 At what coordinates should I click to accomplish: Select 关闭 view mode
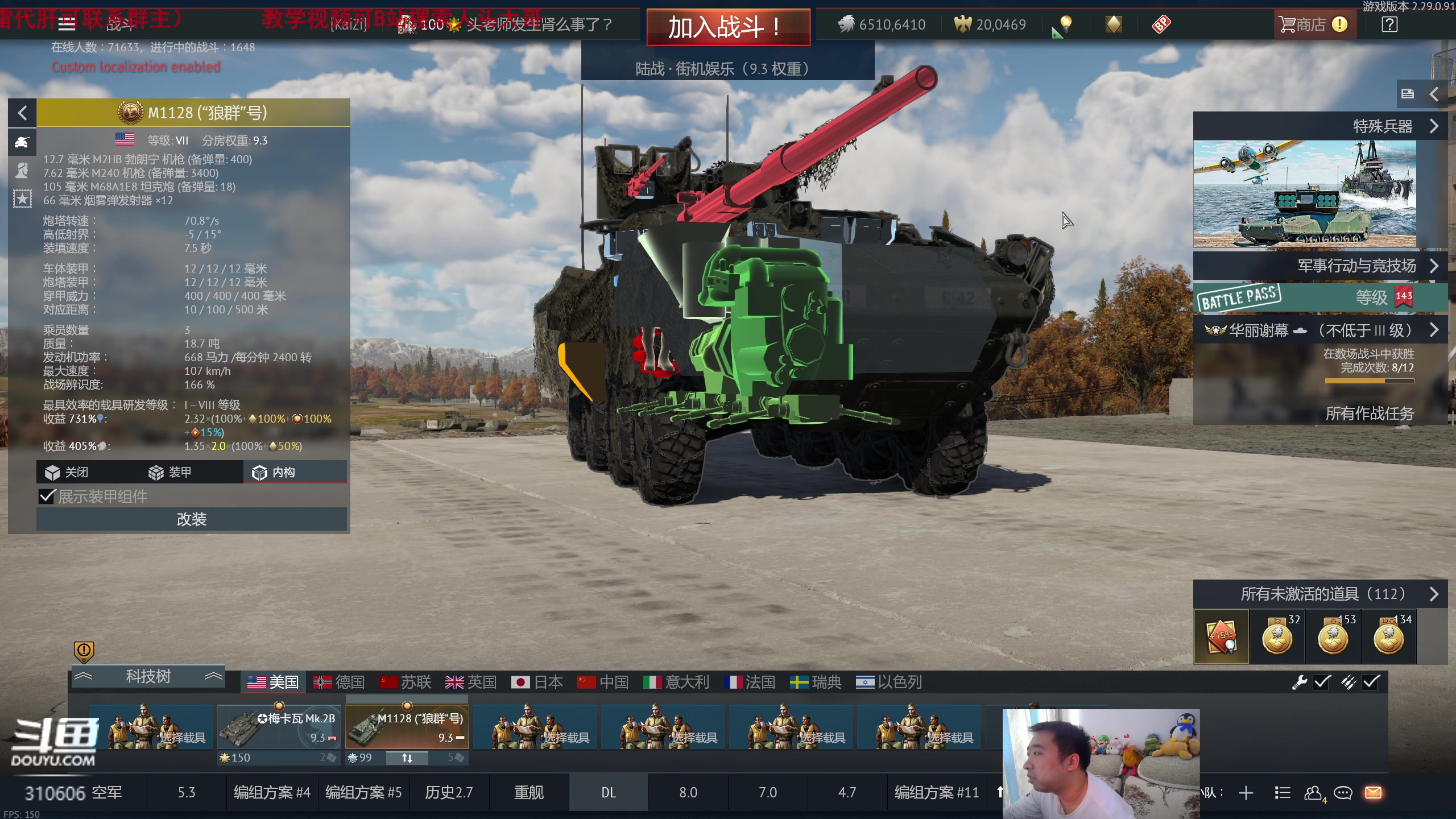tap(88, 472)
